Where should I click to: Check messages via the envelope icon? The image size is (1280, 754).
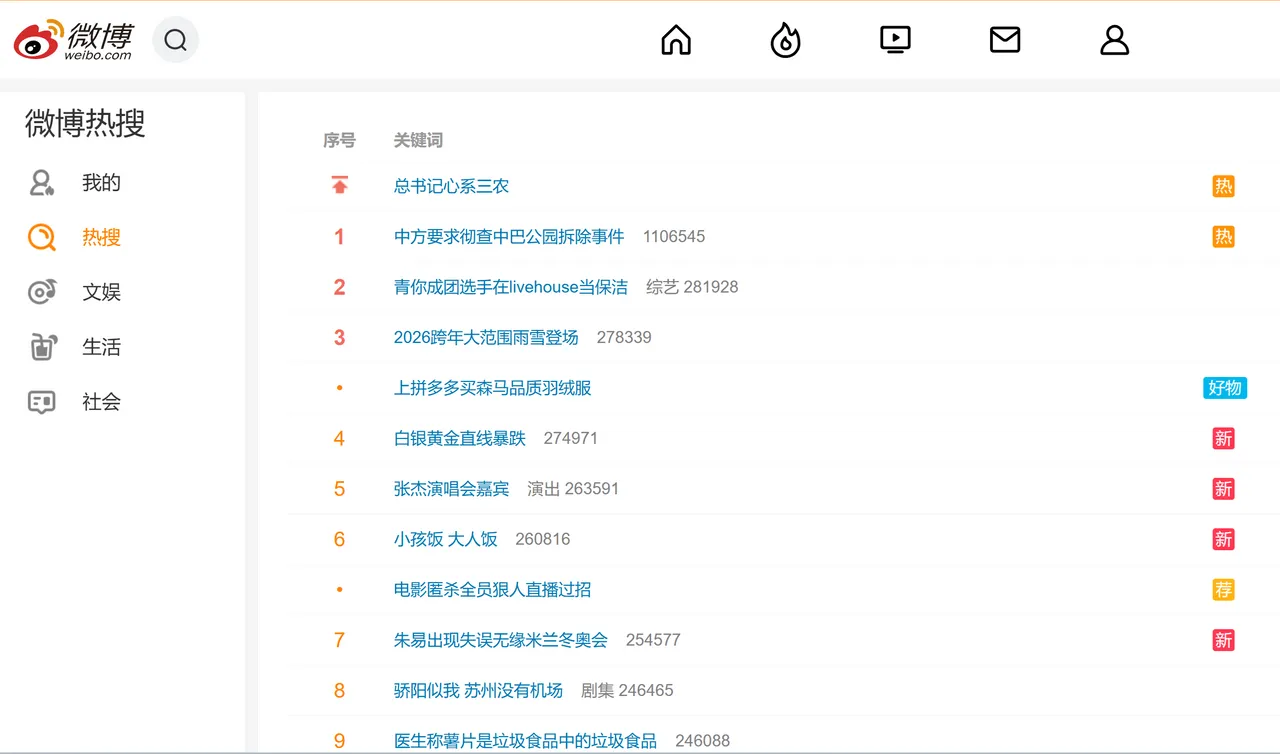1005,40
